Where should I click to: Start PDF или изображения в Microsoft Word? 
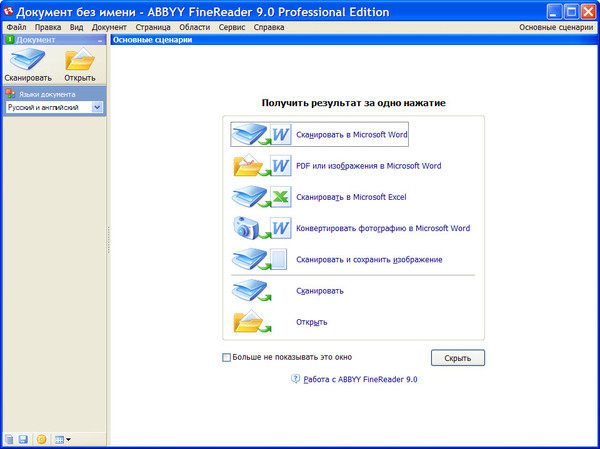coord(337,166)
